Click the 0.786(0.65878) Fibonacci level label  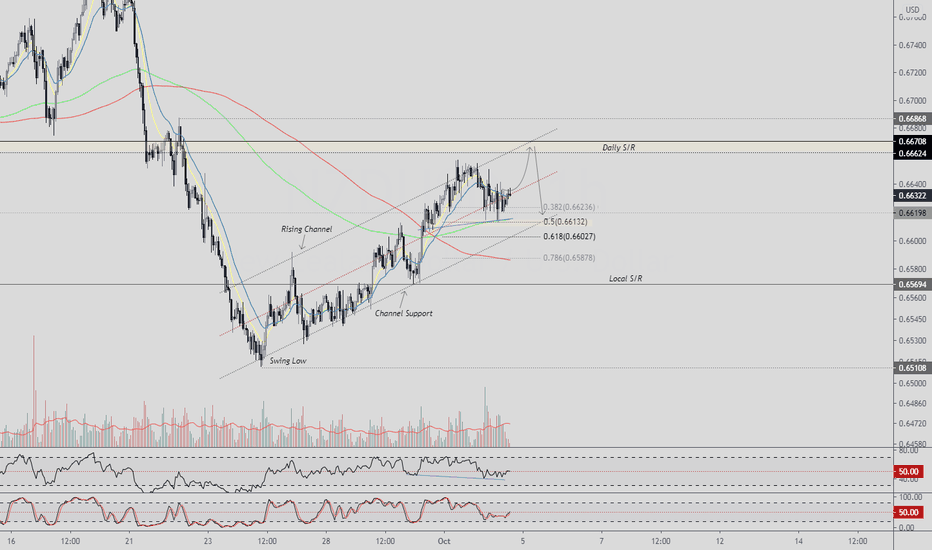coord(569,258)
